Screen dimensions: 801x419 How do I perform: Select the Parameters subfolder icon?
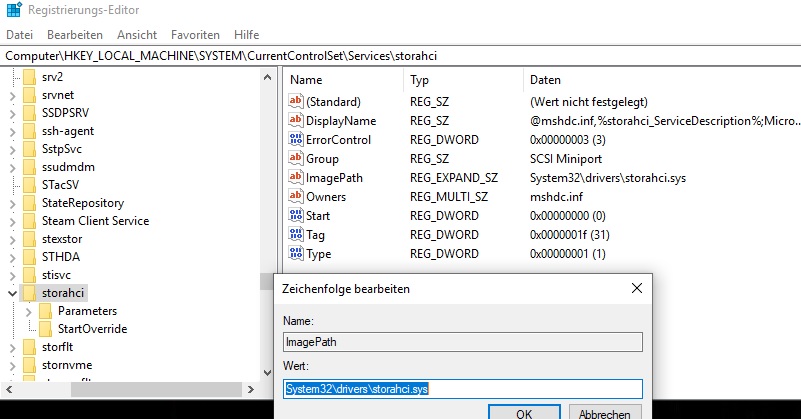click(45, 311)
